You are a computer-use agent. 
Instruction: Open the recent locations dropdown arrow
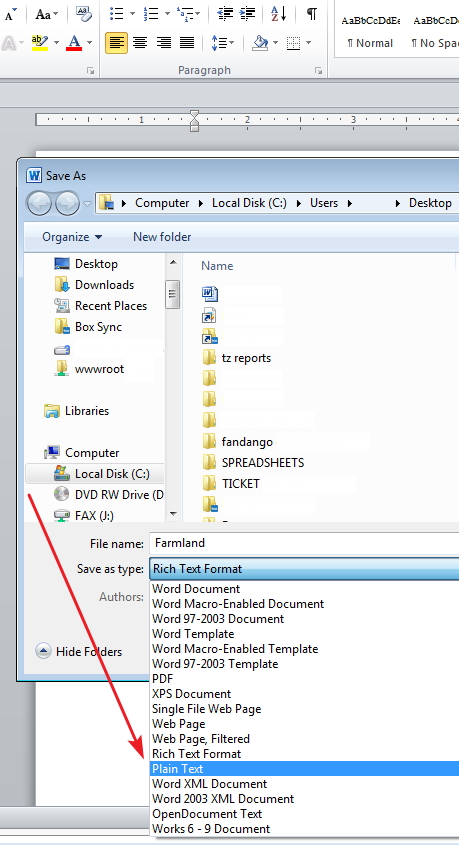click(x=87, y=204)
